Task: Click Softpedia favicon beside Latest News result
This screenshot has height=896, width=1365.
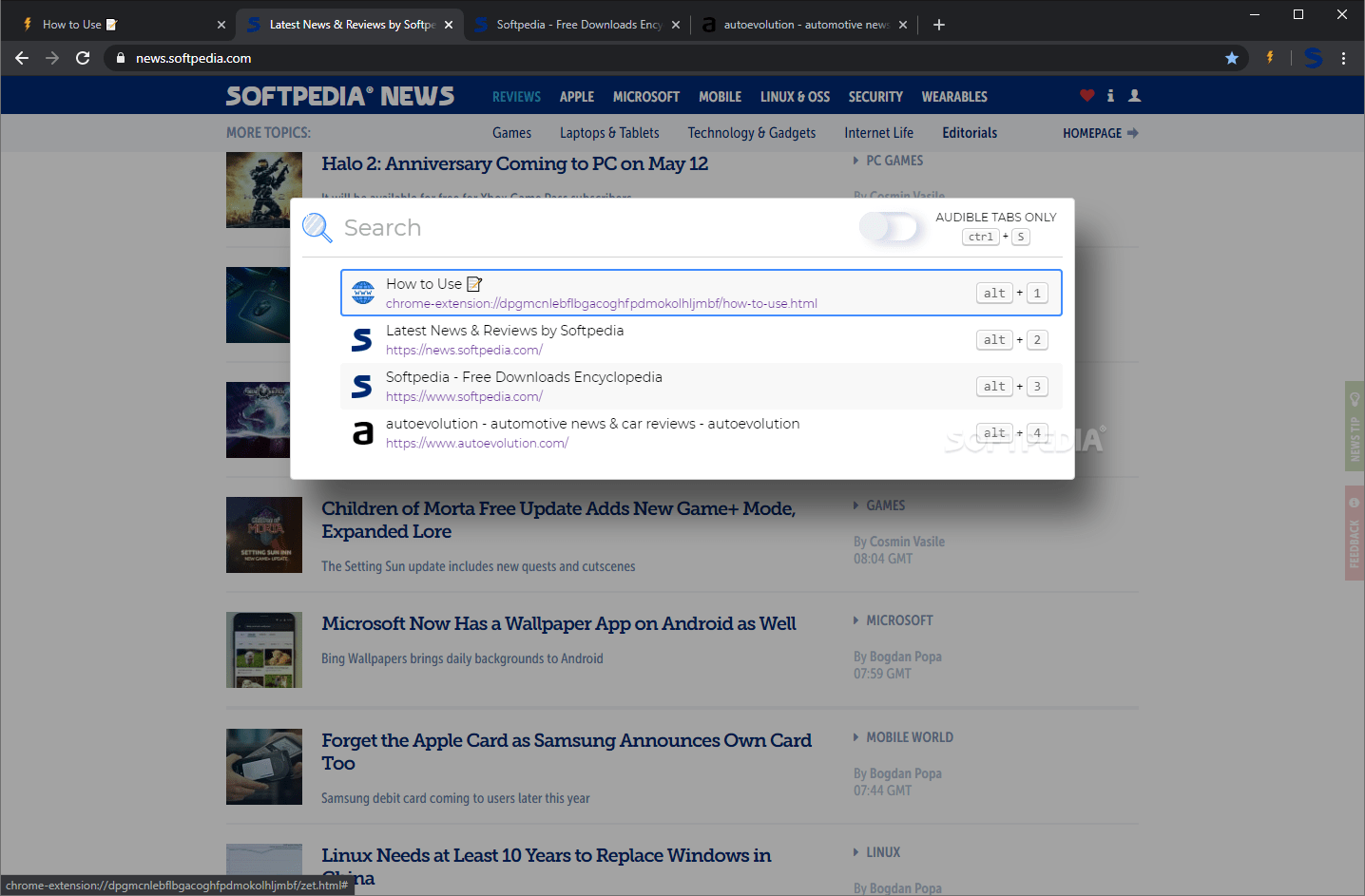Action: (362, 339)
